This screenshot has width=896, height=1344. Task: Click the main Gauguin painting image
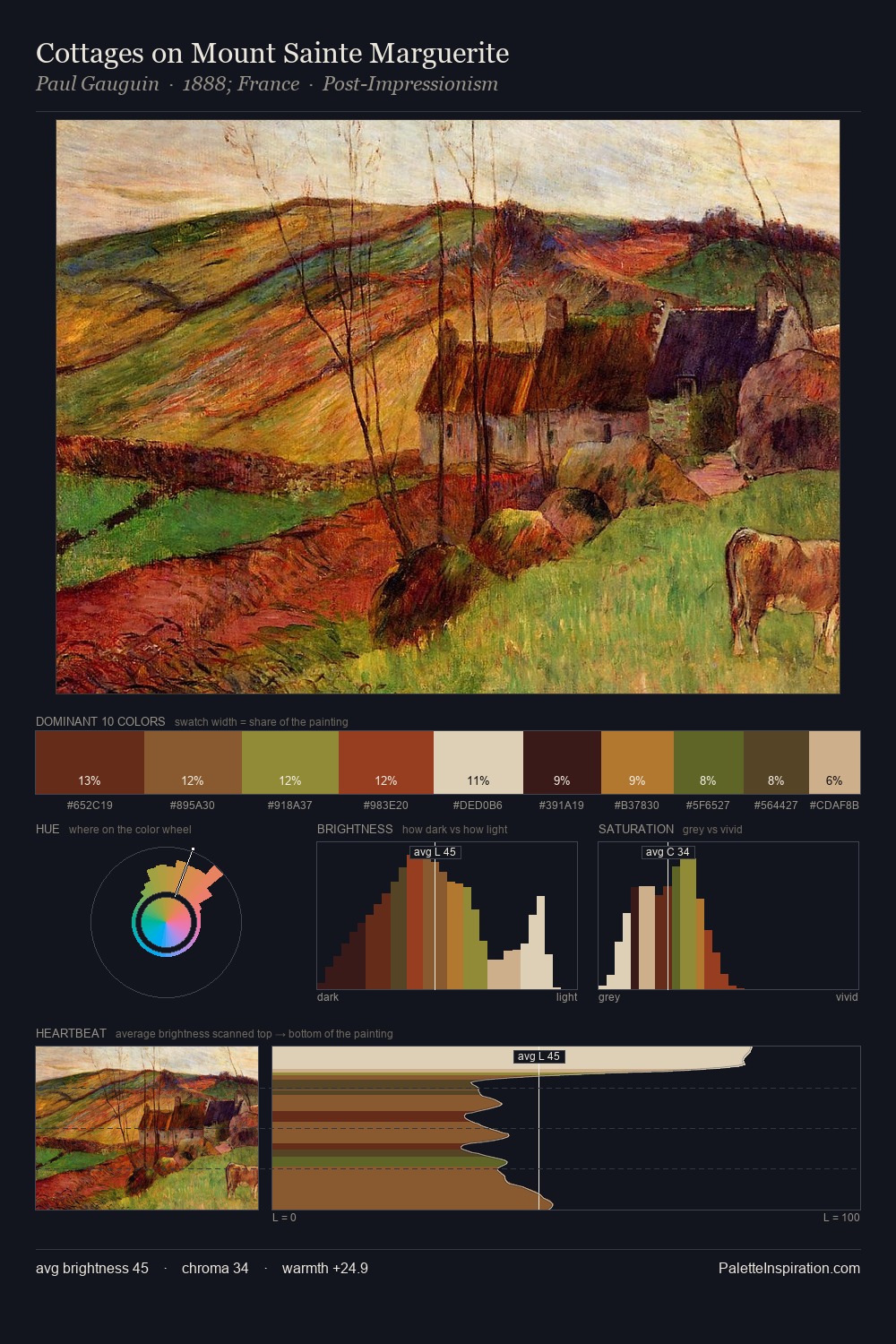click(448, 407)
